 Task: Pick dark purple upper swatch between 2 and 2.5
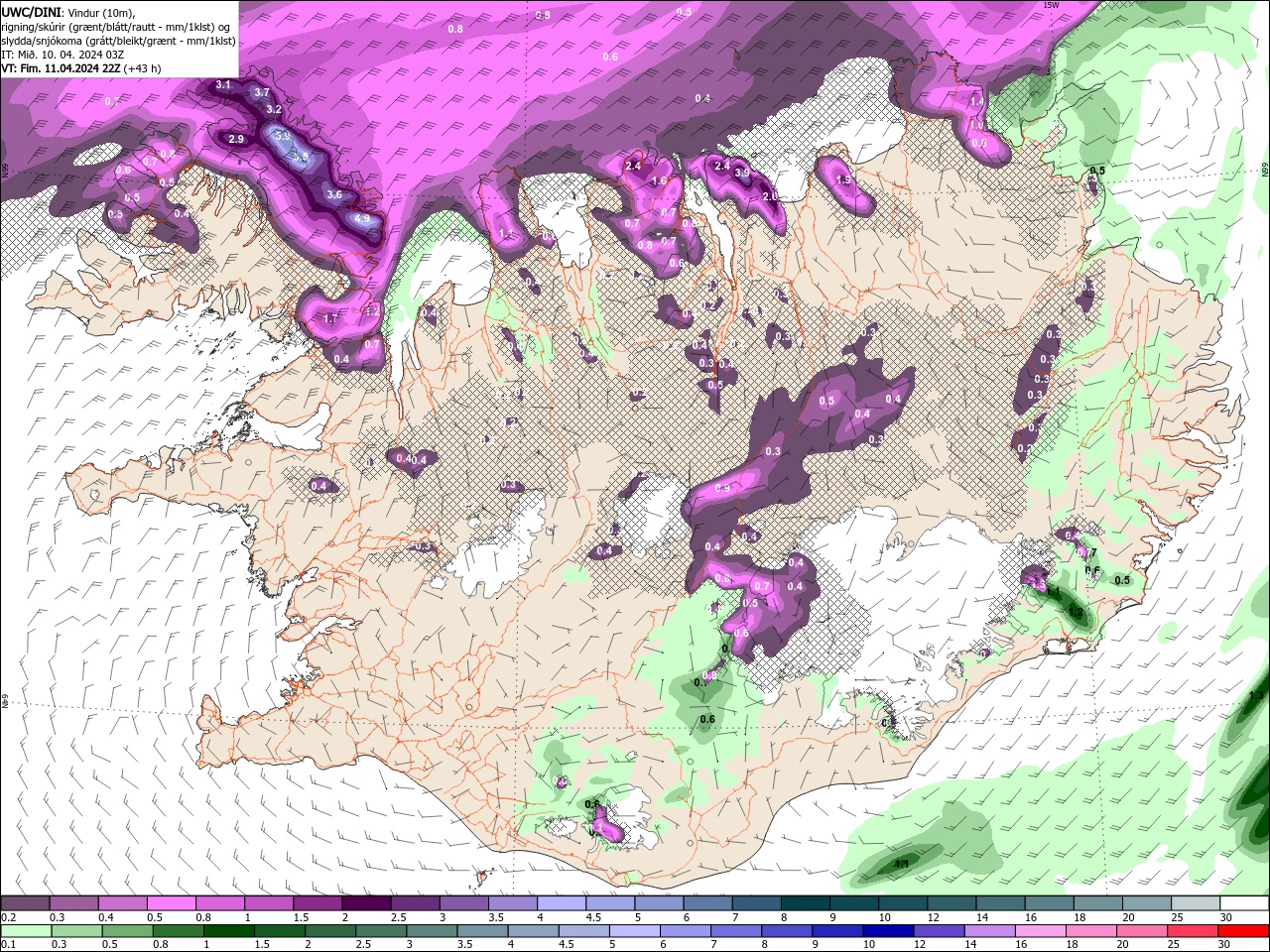366,902
